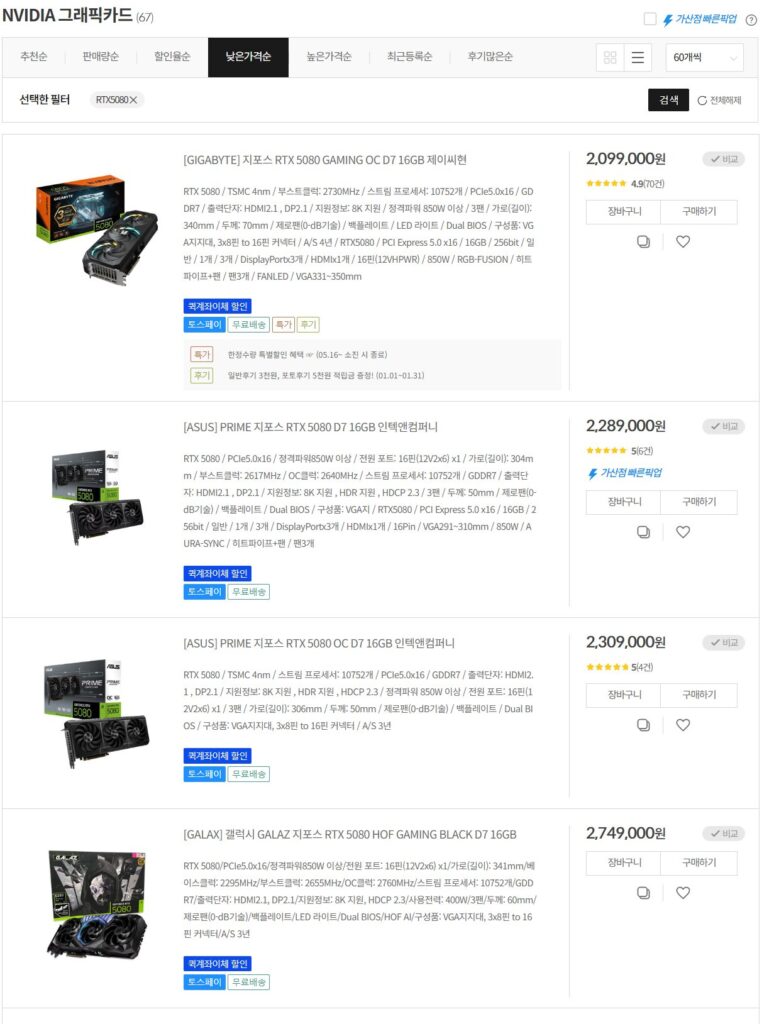Screen dimensions: 774x1024
Task: Open help icon beside 가산점 빠른픽업
Action: click(751, 20)
